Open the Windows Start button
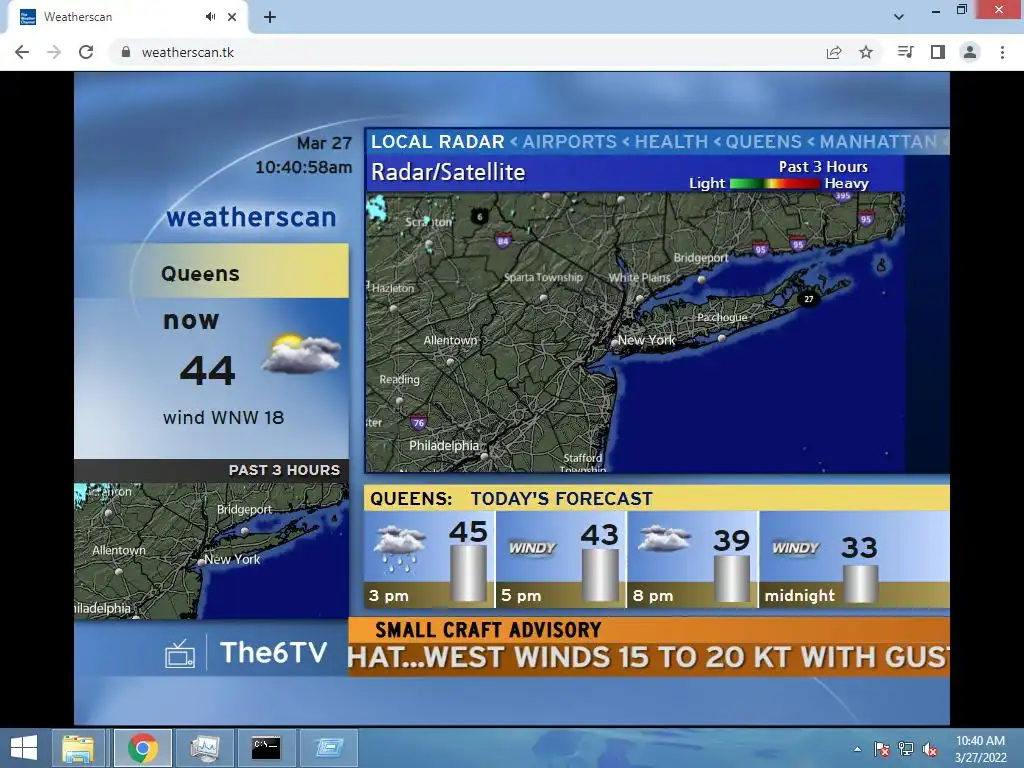The height and width of the screenshot is (768, 1024). (24, 748)
